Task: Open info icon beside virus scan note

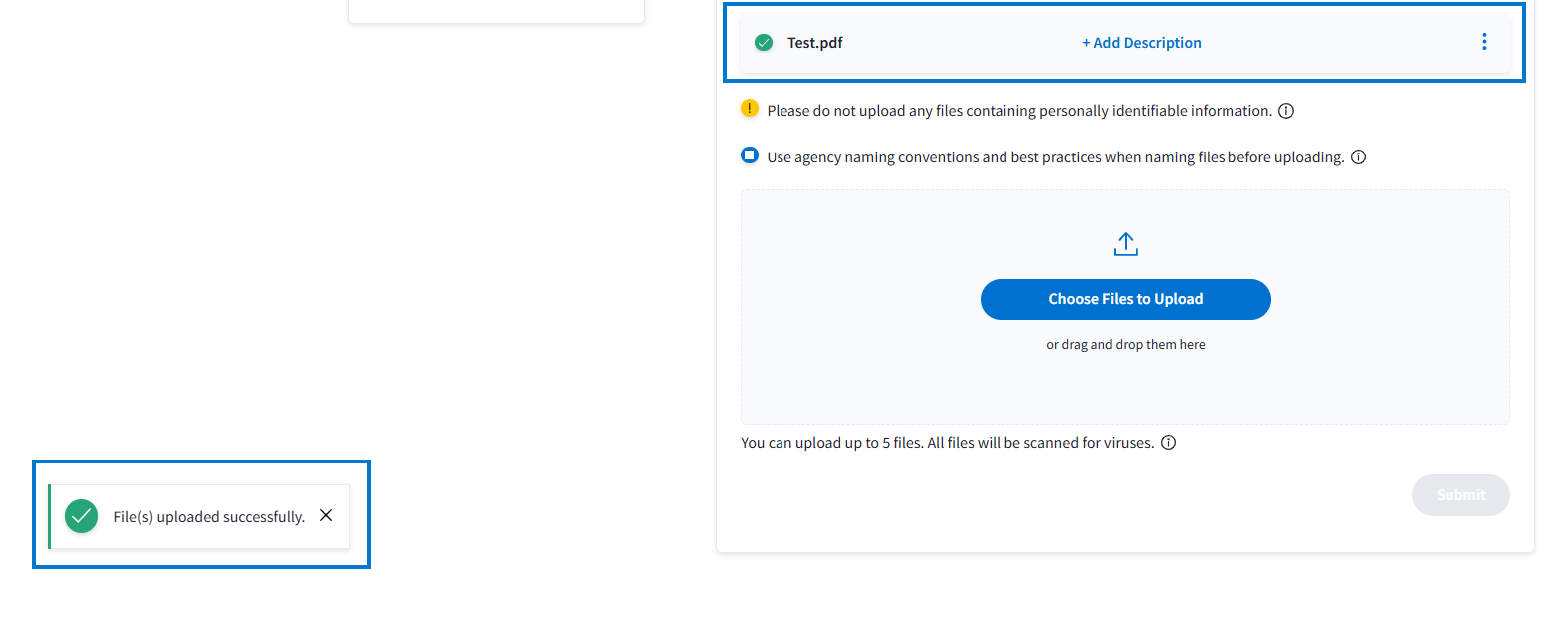Action: 1168,443
